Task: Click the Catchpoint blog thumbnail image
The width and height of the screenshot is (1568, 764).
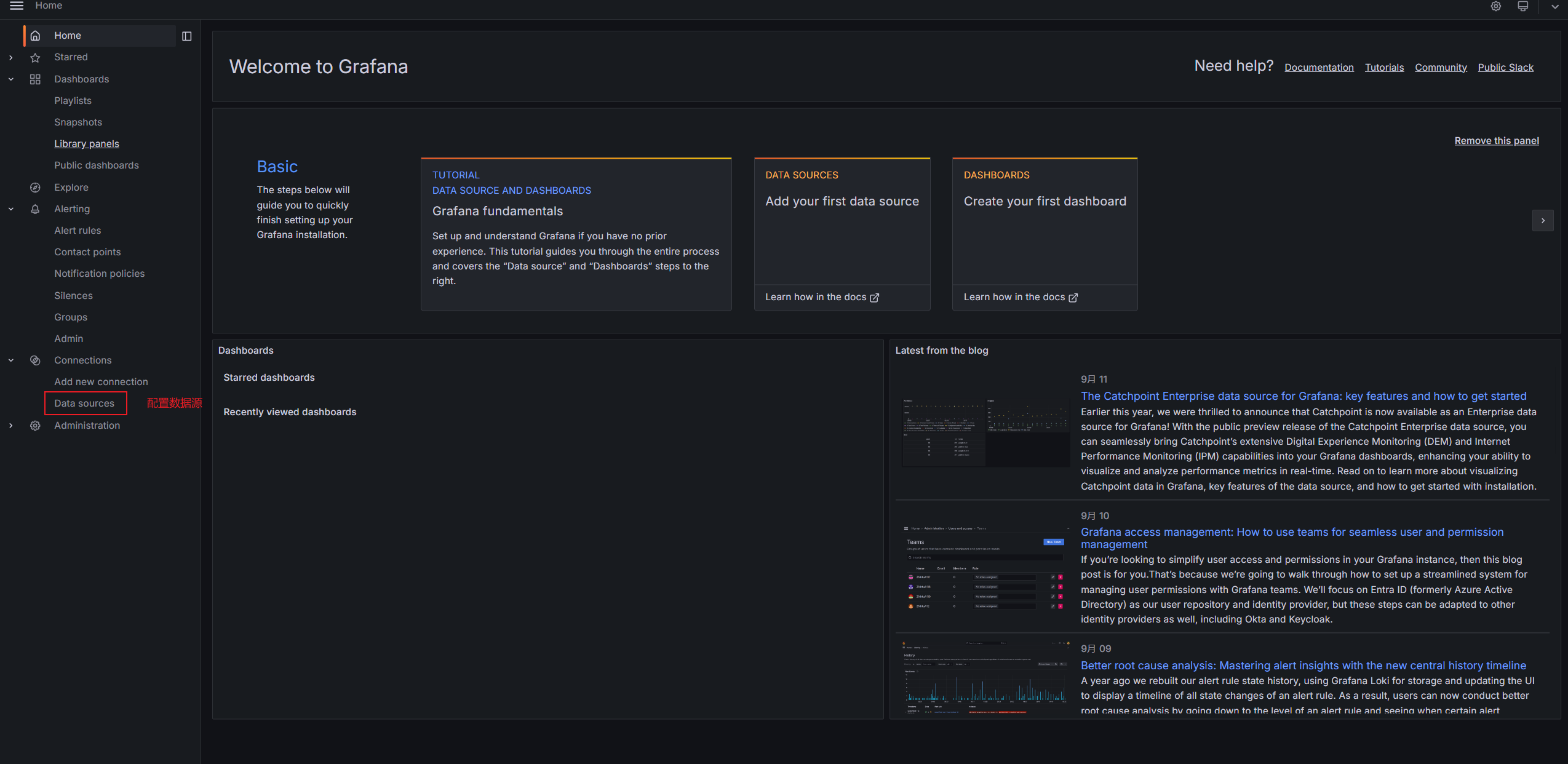Action: coord(986,432)
